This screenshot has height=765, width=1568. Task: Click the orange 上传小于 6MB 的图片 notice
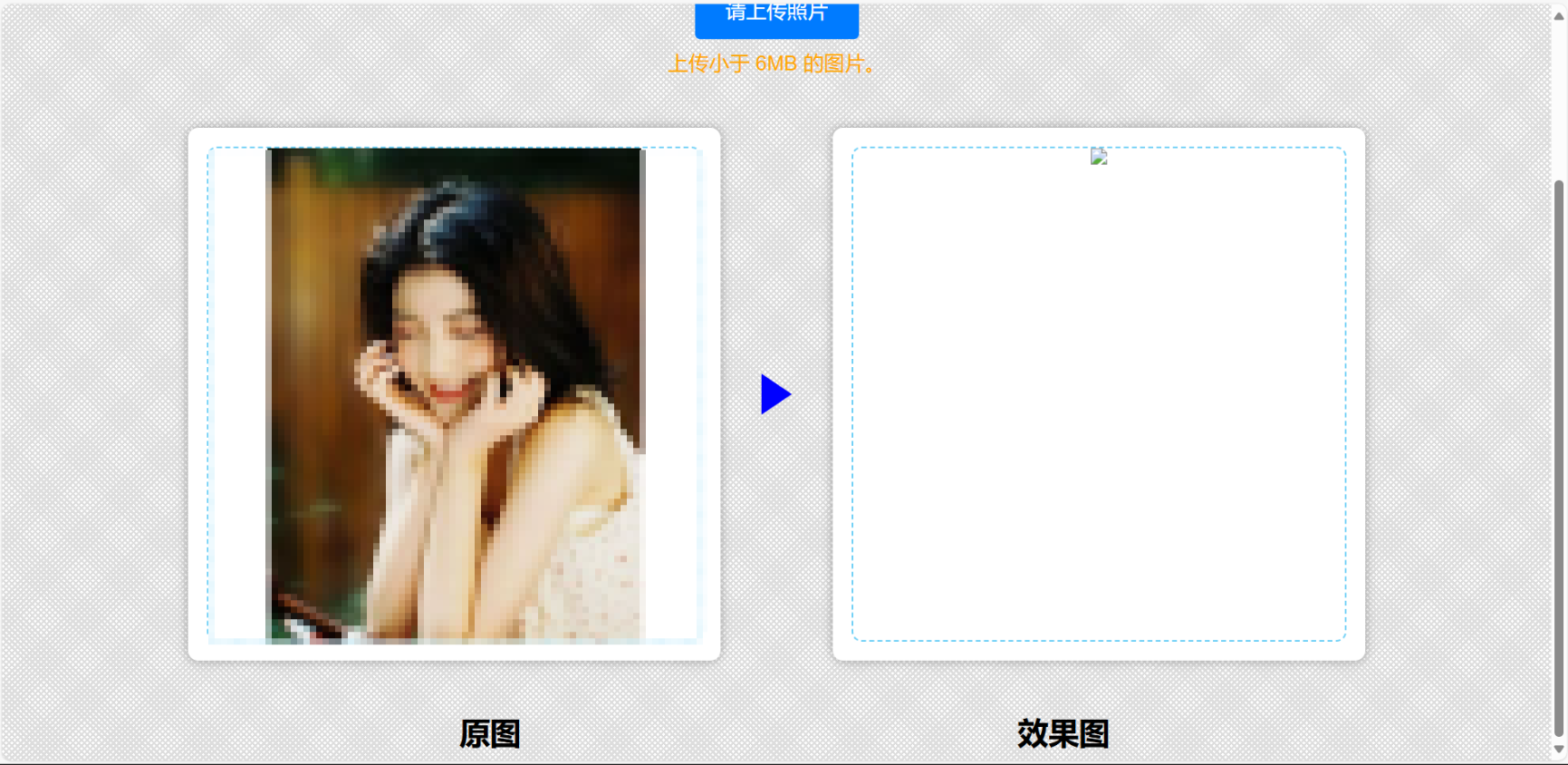[x=771, y=63]
